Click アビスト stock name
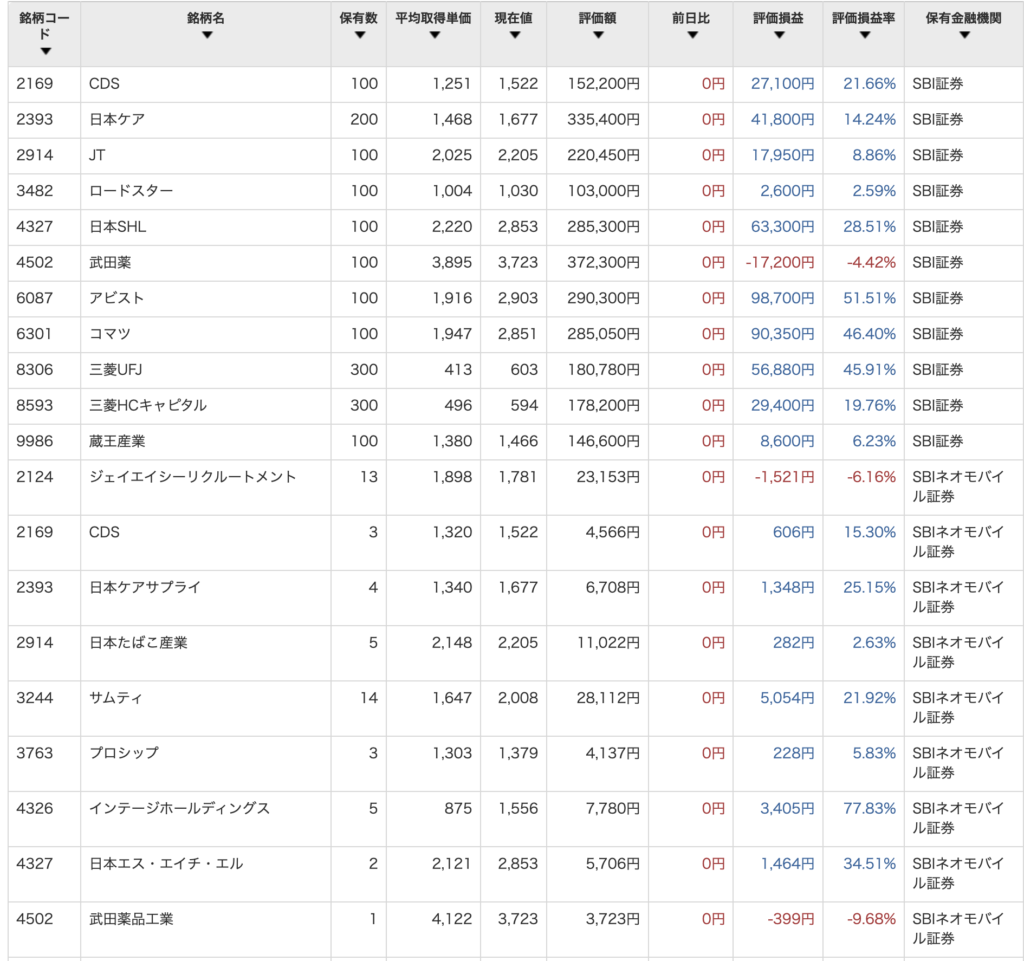 (116, 298)
